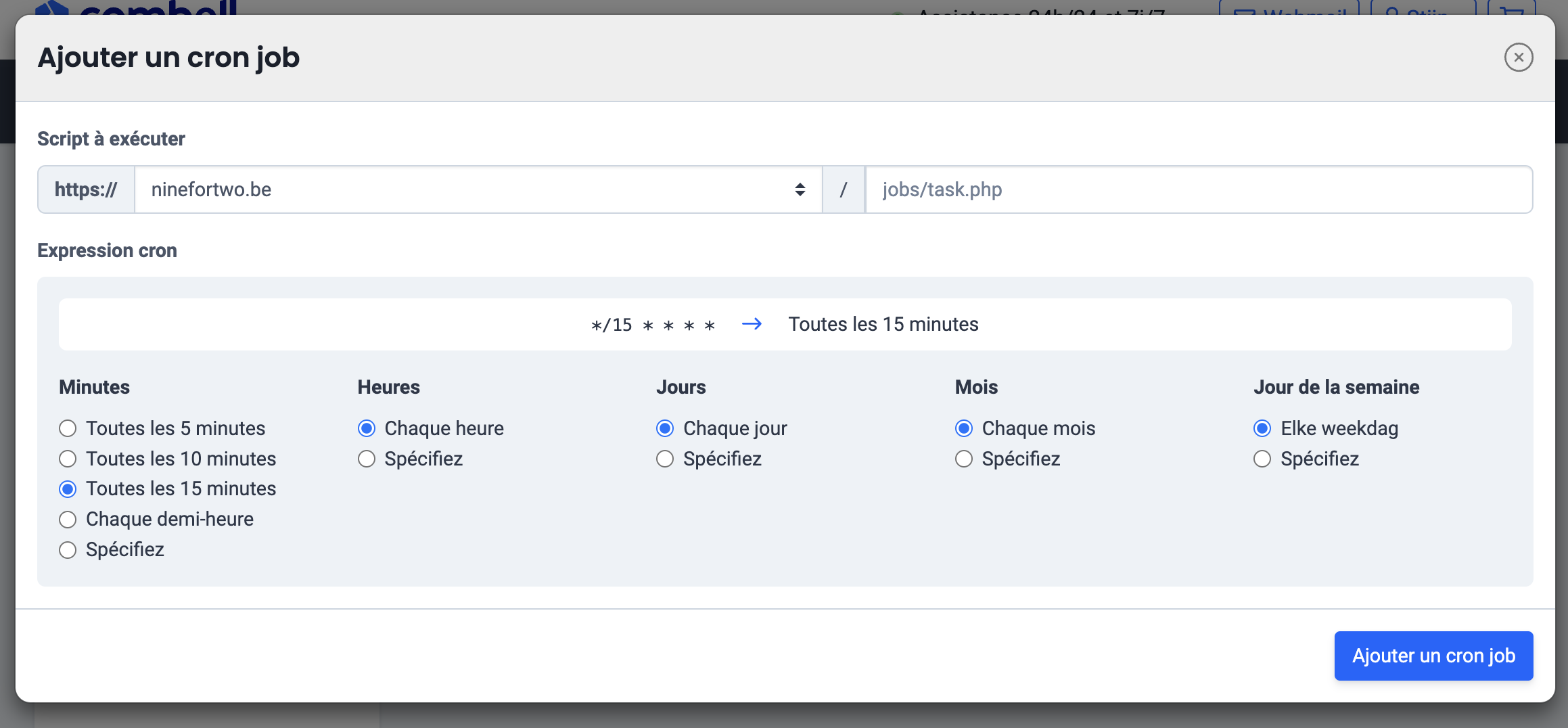Select Chaque jour radio button
The height and width of the screenshot is (728, 1568).
pyautogui.click(x=665, y=429)
